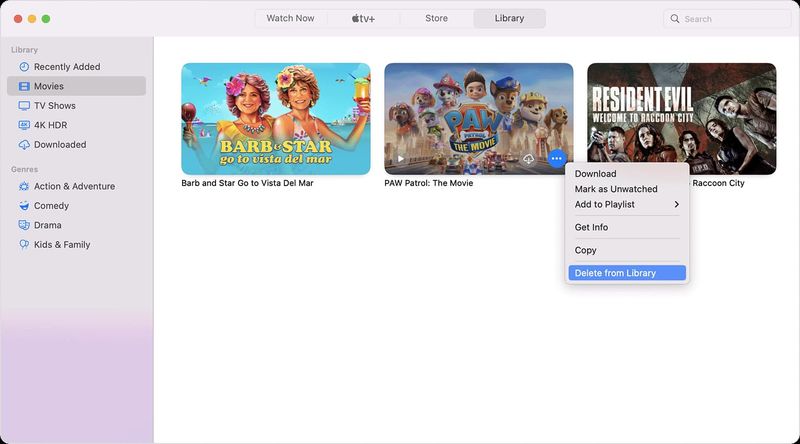This screenshot has height=444, width=800.
Task: Click the blue ellipsis more-options button
Action: [x=557, y=159]
